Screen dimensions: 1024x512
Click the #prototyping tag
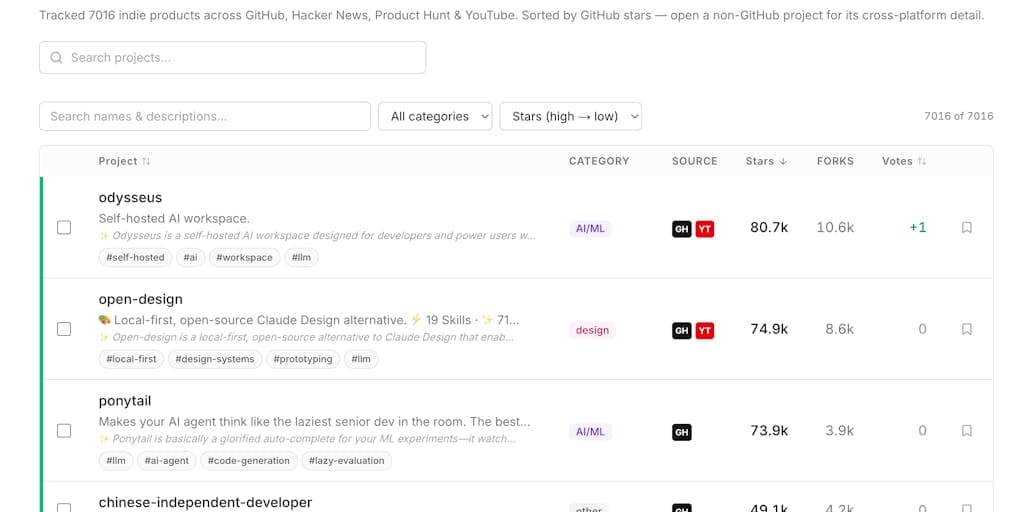tap(303, 359)
